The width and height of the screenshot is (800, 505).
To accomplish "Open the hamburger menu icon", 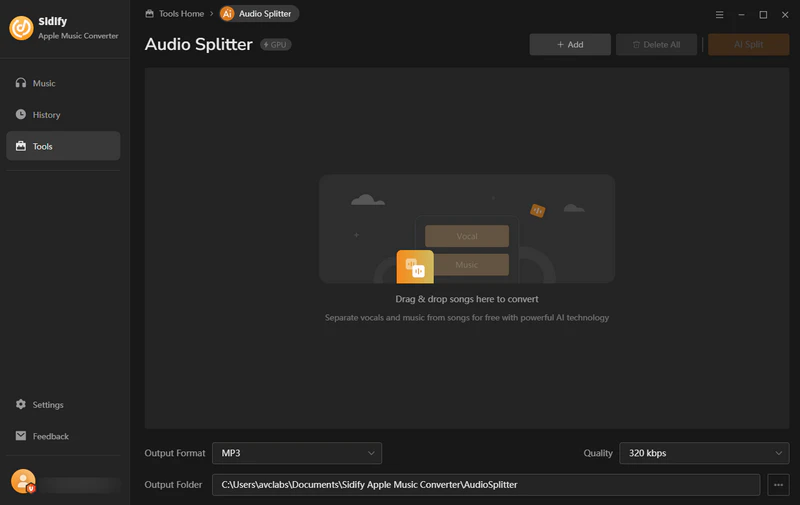I will [x=719, y=15].
